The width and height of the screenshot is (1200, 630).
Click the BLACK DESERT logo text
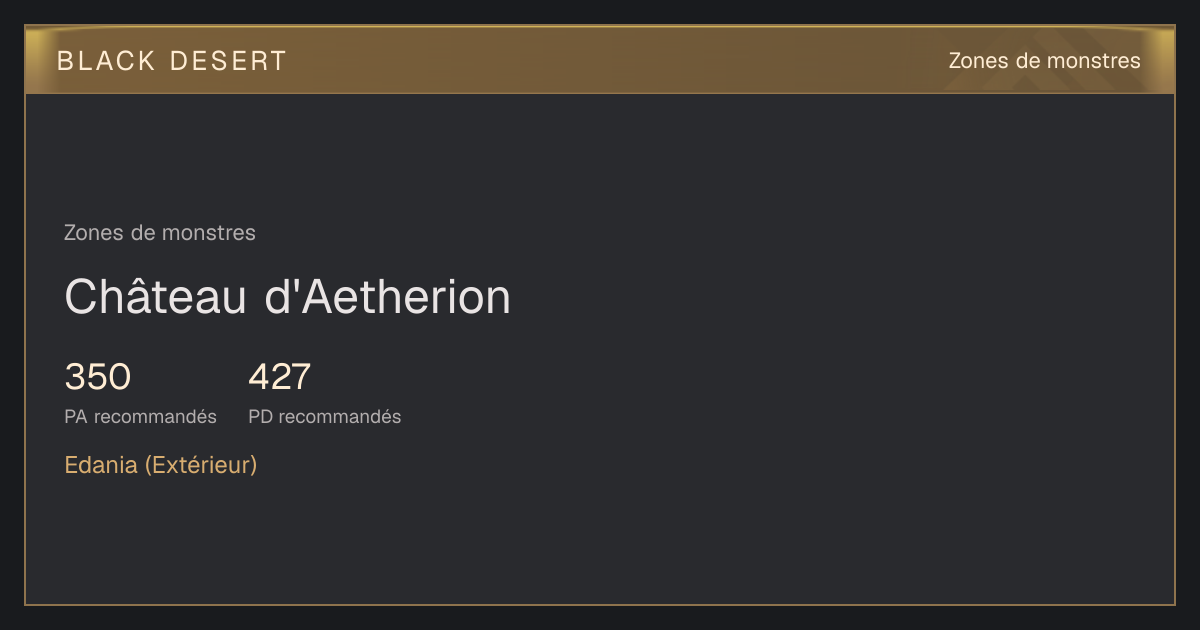click(172, 61)
